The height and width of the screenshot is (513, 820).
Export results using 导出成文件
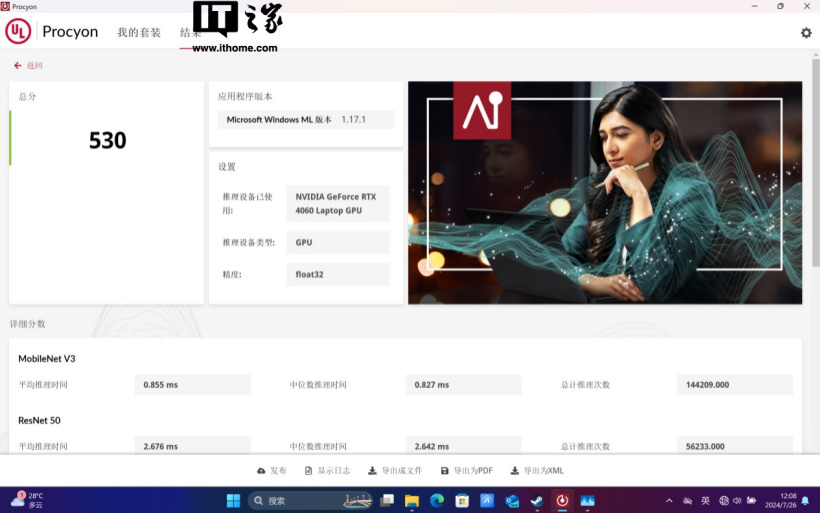click(395, 470)
